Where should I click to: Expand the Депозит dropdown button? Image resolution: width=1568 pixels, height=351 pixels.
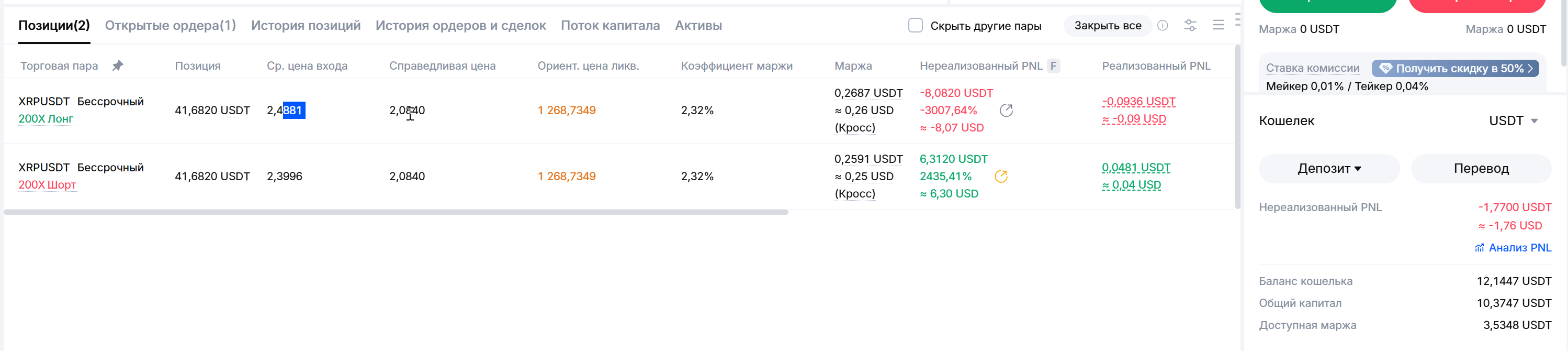point(1329,168)
